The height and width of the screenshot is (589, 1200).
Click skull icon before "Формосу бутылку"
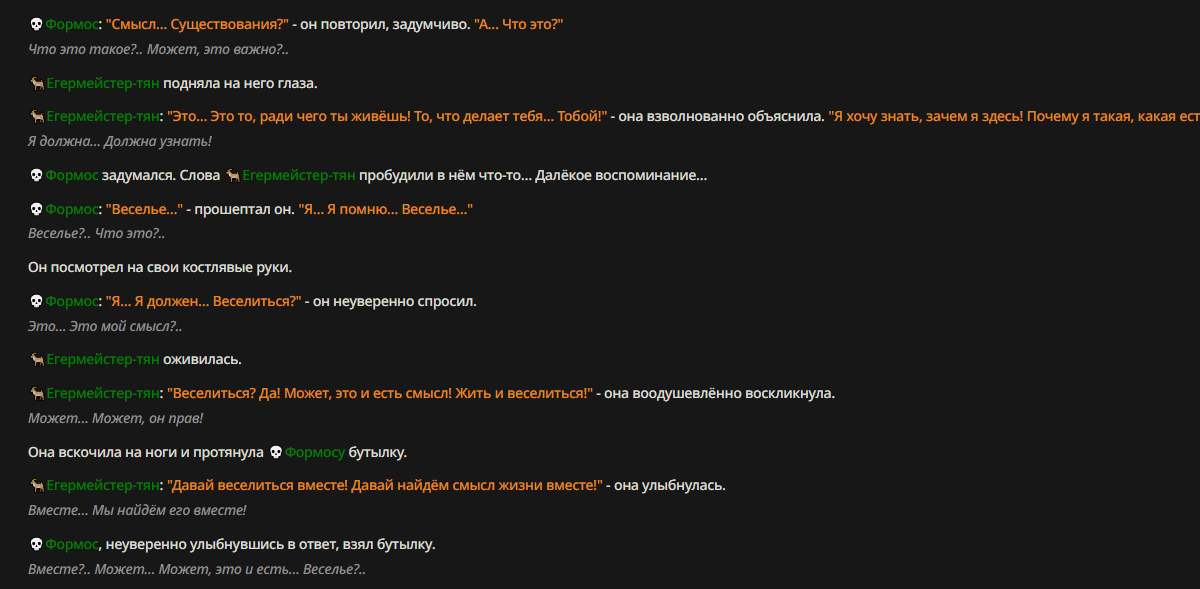[276, 453]
